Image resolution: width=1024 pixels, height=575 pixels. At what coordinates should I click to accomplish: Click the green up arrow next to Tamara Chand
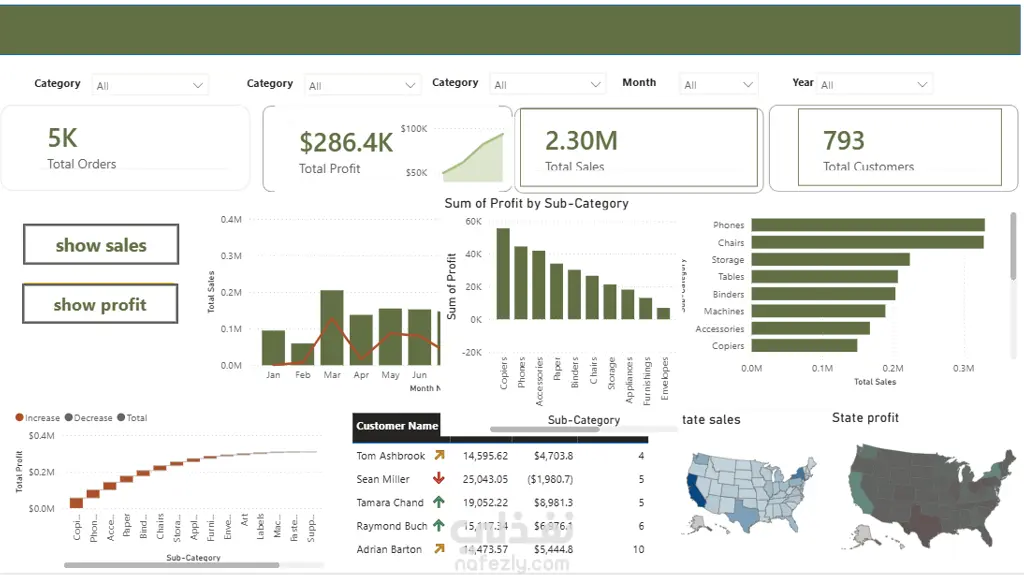click(439, 502)
